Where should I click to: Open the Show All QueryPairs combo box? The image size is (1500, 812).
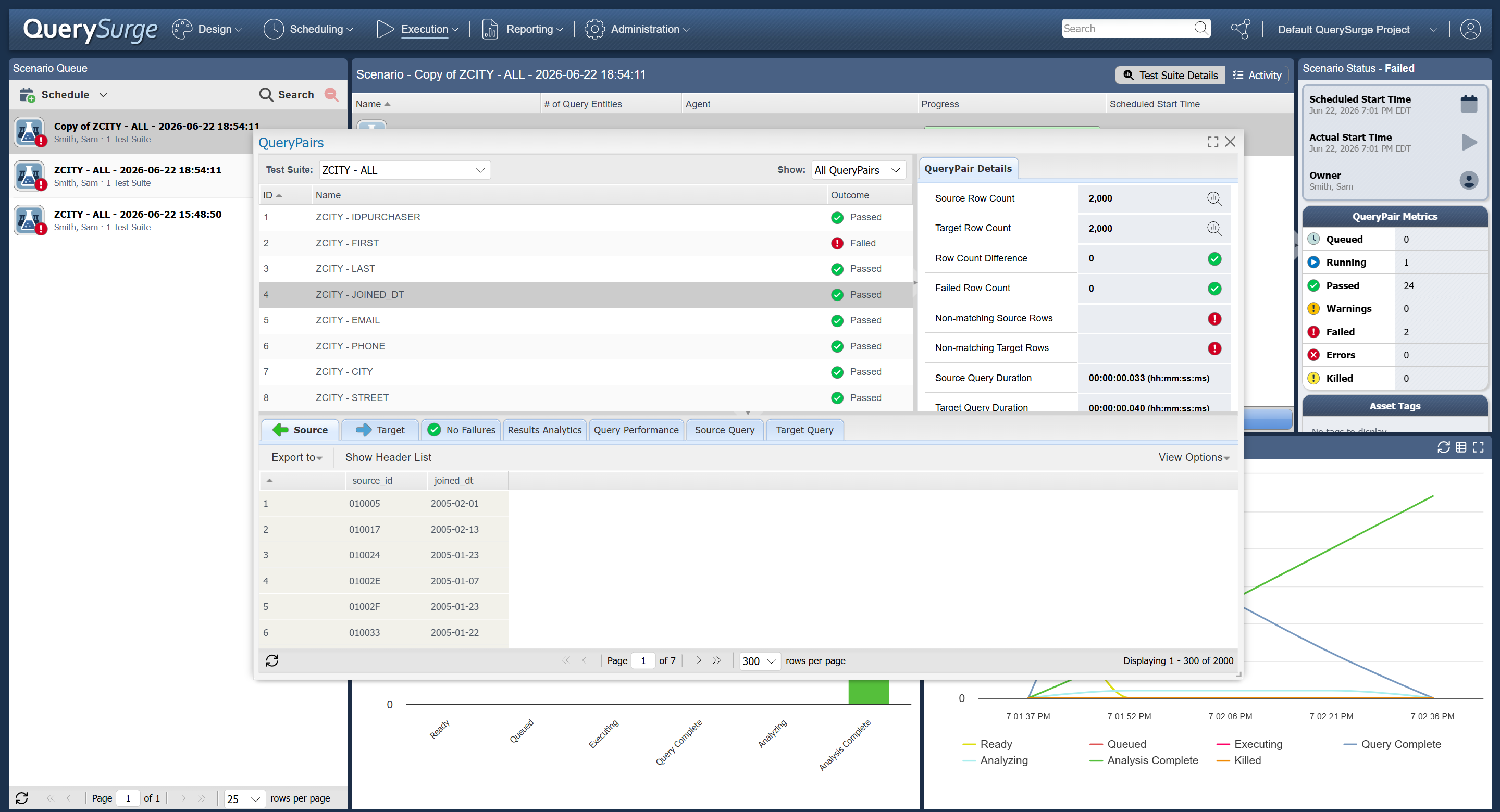coord(859,170)
